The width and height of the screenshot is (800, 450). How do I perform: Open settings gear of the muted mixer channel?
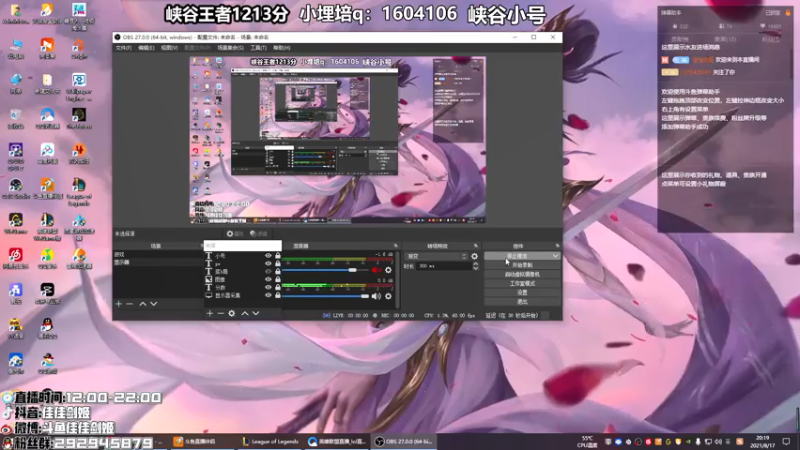[388, 270]
